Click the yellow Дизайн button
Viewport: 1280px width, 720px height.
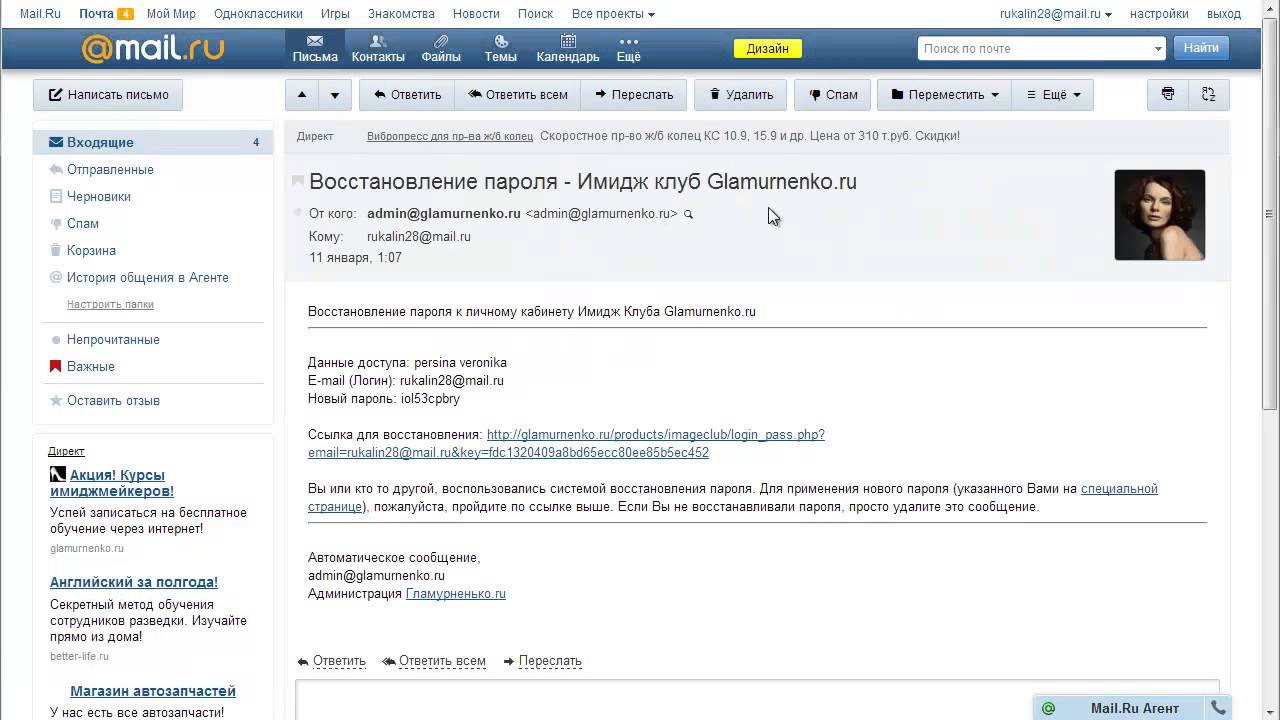pyautogui.click(x=768, y=48)
